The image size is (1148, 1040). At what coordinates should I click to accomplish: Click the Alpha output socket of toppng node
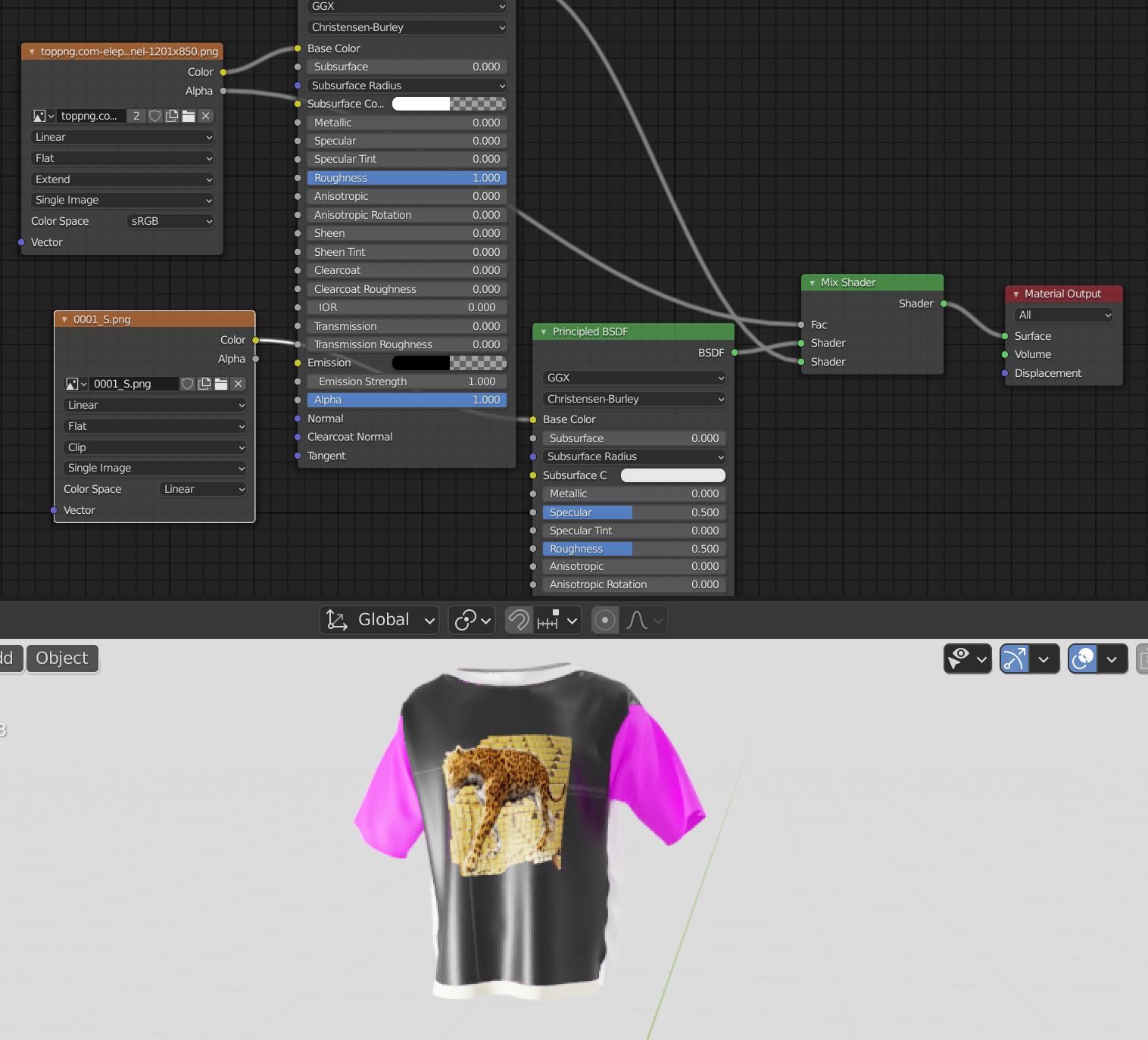tap(223, 91)
